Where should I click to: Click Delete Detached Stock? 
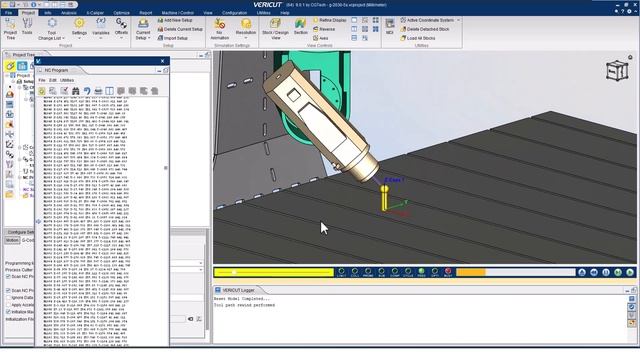tap(424, 29)
